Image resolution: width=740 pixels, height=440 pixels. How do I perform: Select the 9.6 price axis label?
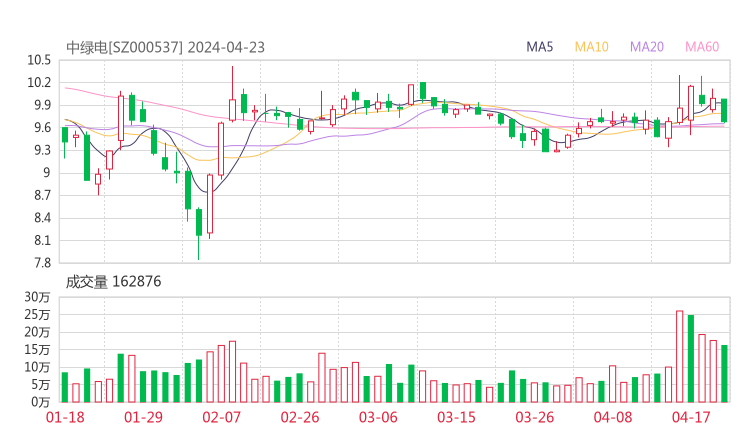[x=42, y=127]
